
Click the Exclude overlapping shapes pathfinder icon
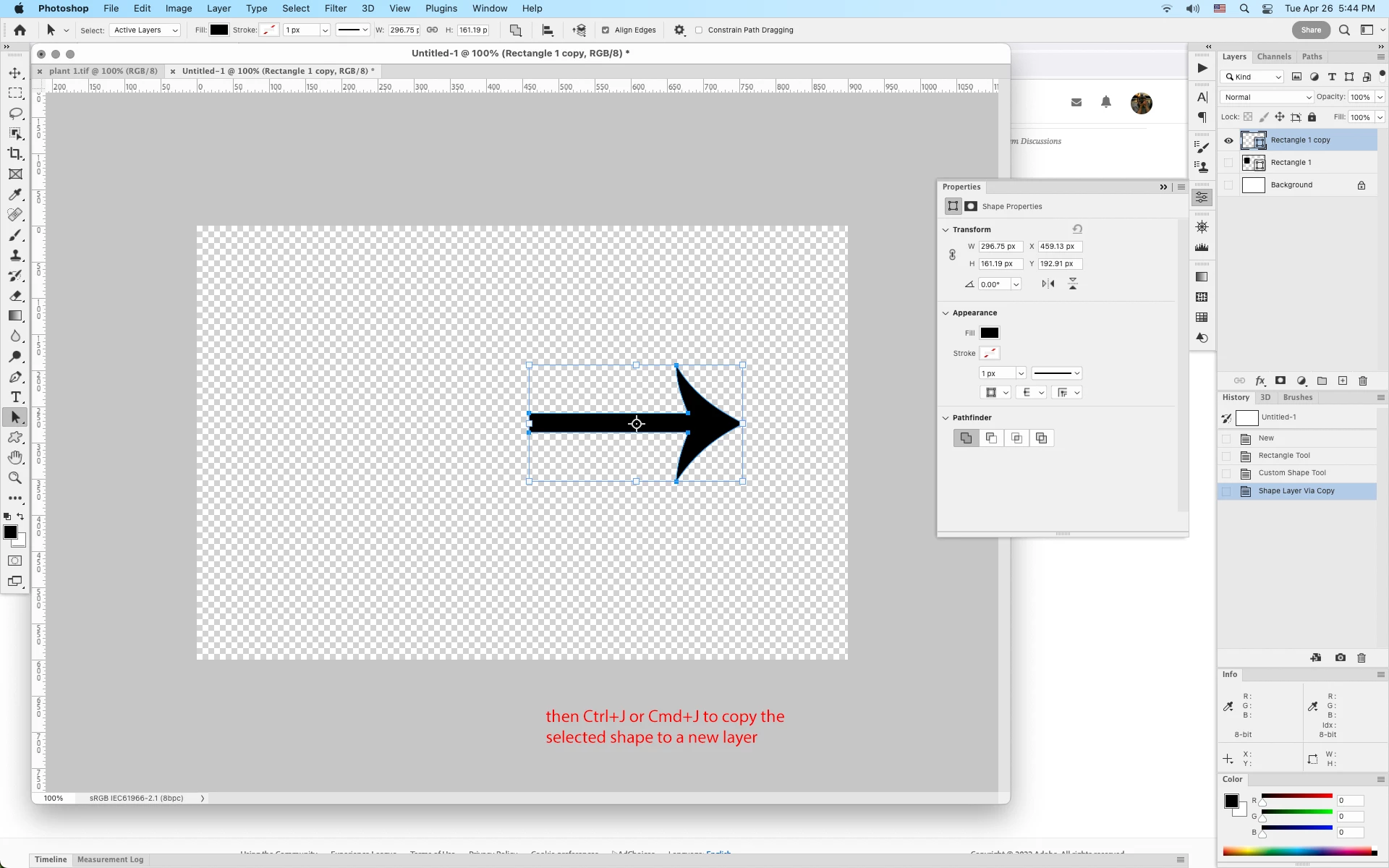click(1042, 438)
